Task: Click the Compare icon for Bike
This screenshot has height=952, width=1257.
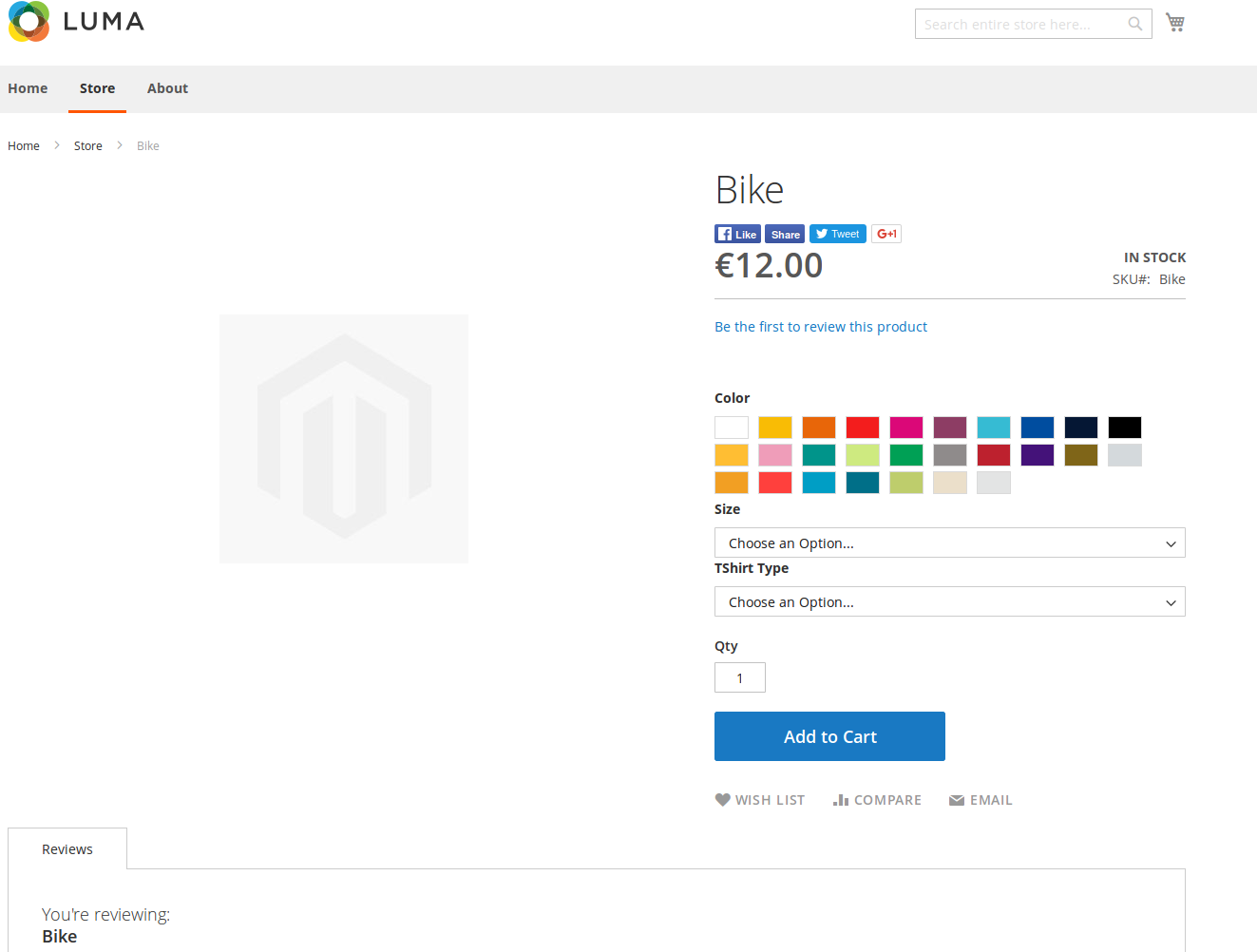Action: point(877,799)
